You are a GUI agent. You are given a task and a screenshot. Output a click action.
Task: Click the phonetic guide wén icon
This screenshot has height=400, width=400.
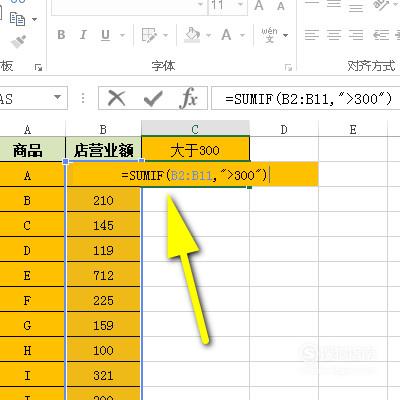269,35
